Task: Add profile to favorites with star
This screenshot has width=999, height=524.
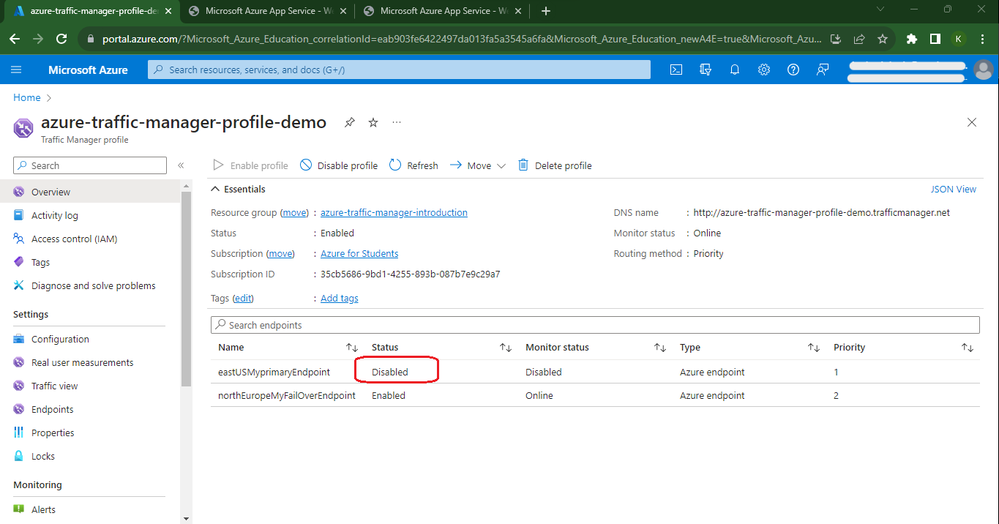Action: 373,122
